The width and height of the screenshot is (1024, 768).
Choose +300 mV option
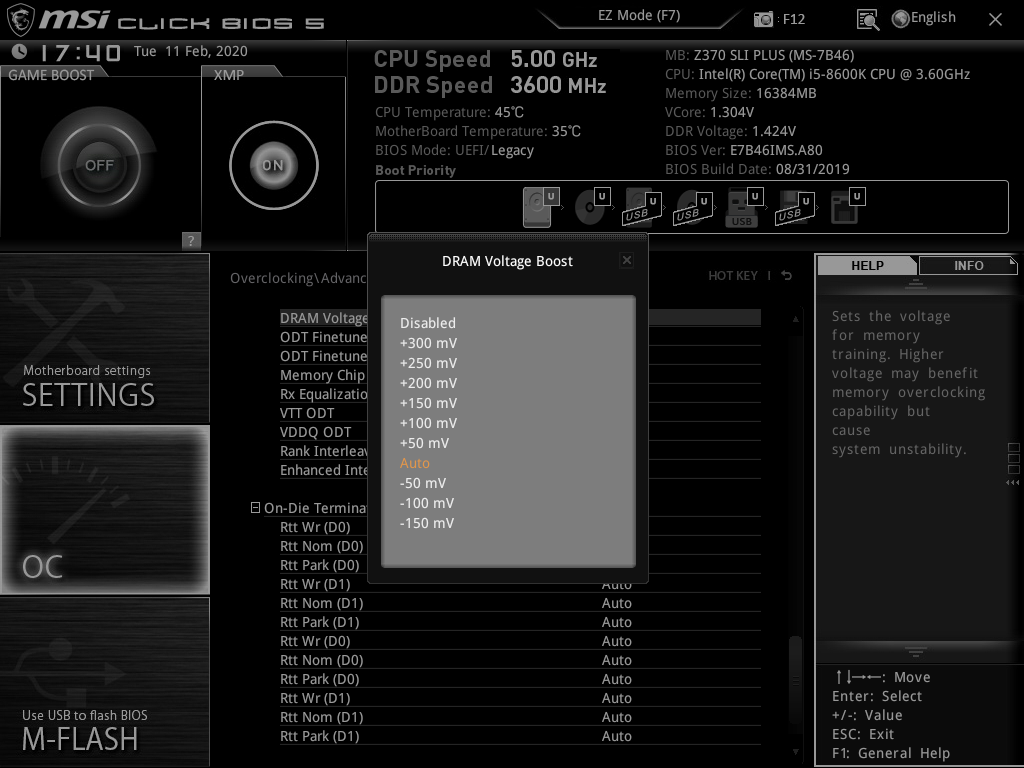[428, 343]
